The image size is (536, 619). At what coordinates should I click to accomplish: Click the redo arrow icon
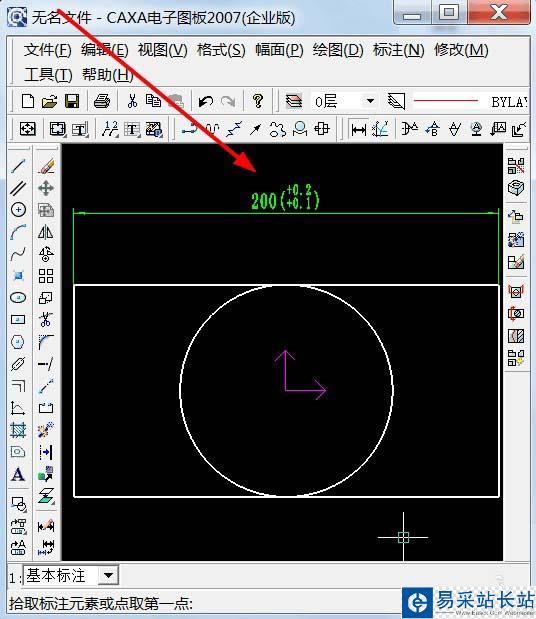[228, 101]
